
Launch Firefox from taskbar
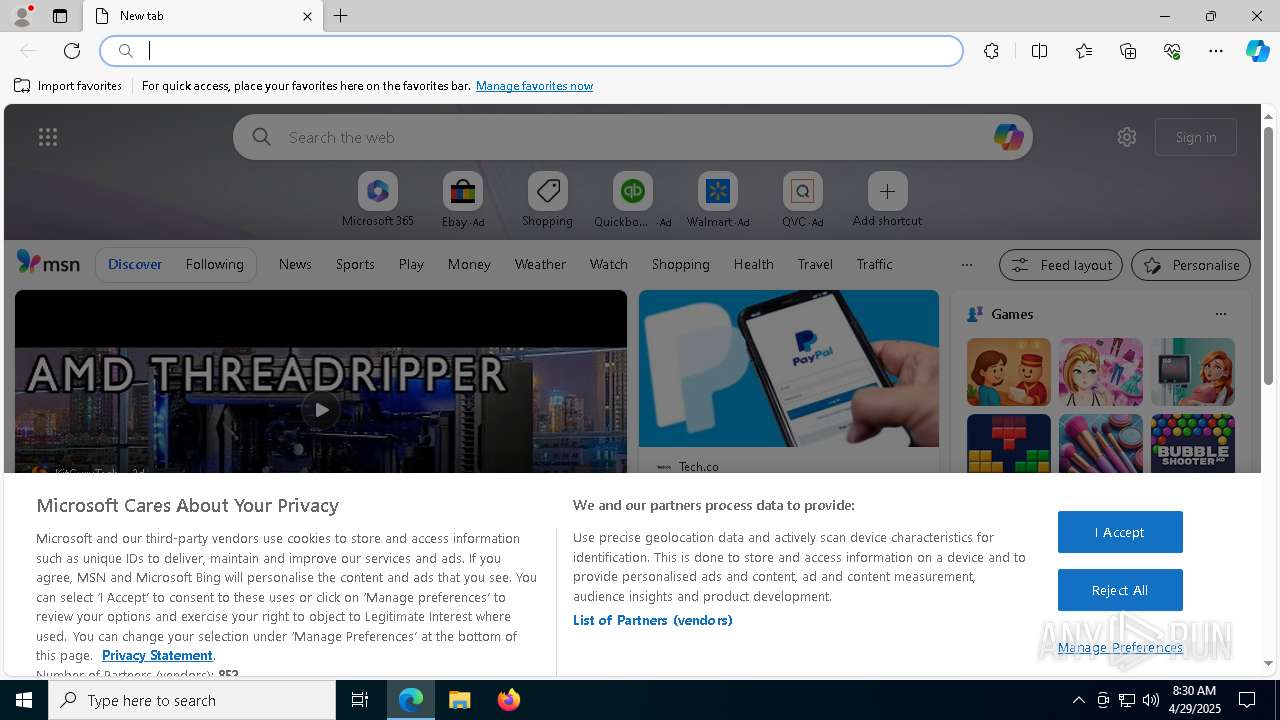(509, 700)
